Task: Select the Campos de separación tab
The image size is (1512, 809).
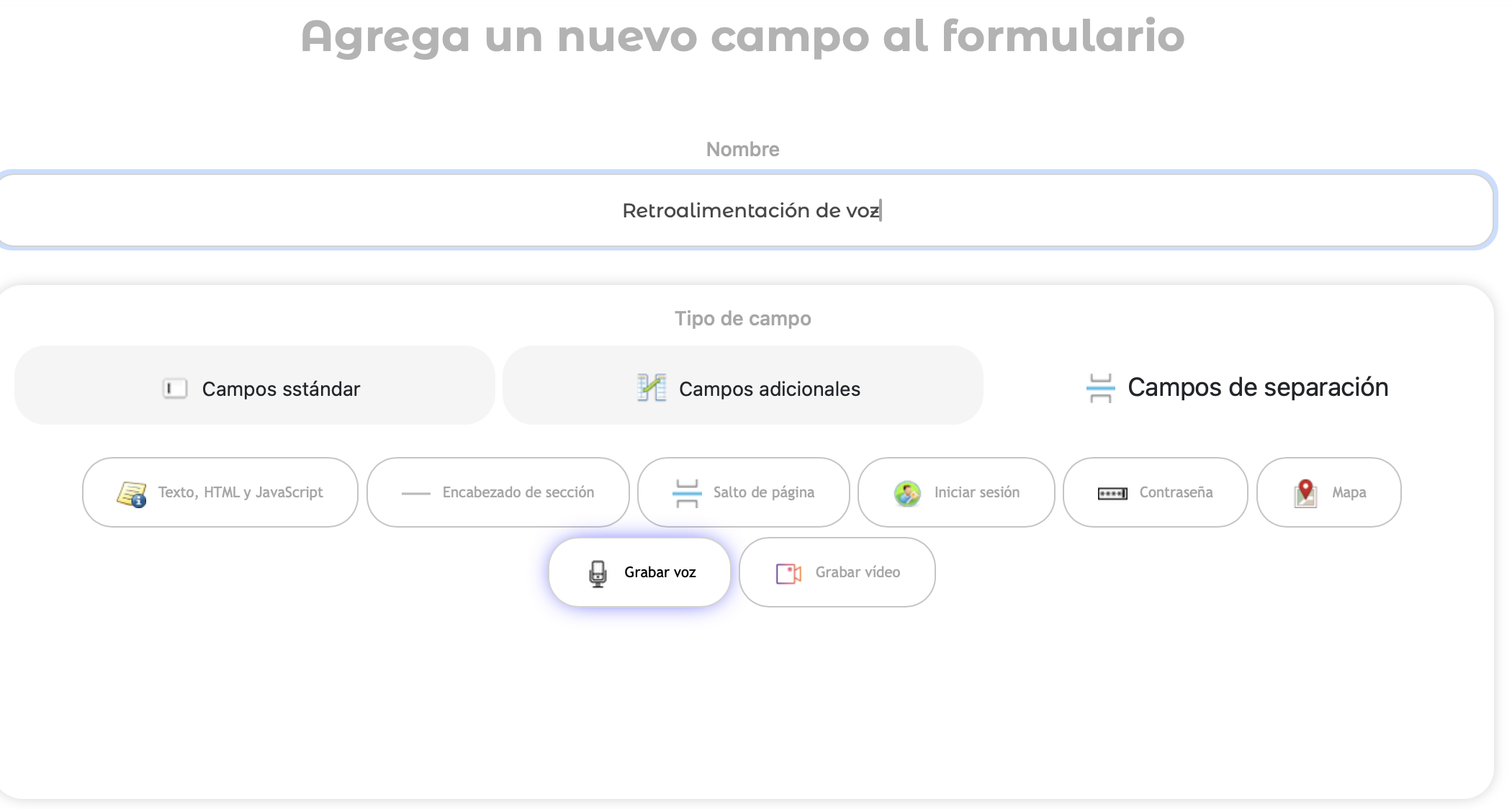Action: tap(1237, 387)
